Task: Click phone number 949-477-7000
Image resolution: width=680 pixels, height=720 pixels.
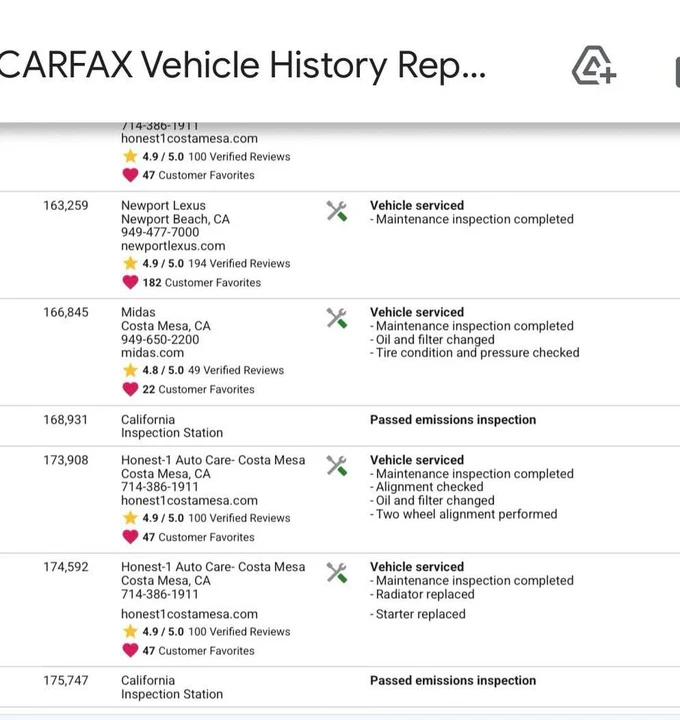Action: point(160,232)
